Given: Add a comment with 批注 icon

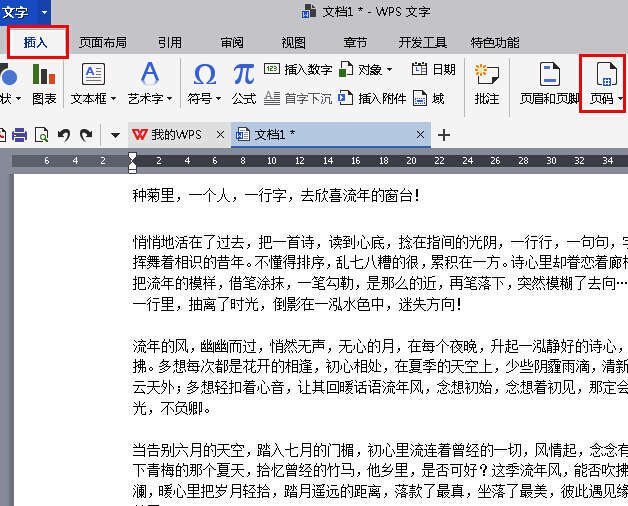Looking at the screenshot, I should click(x=487, y=75).
